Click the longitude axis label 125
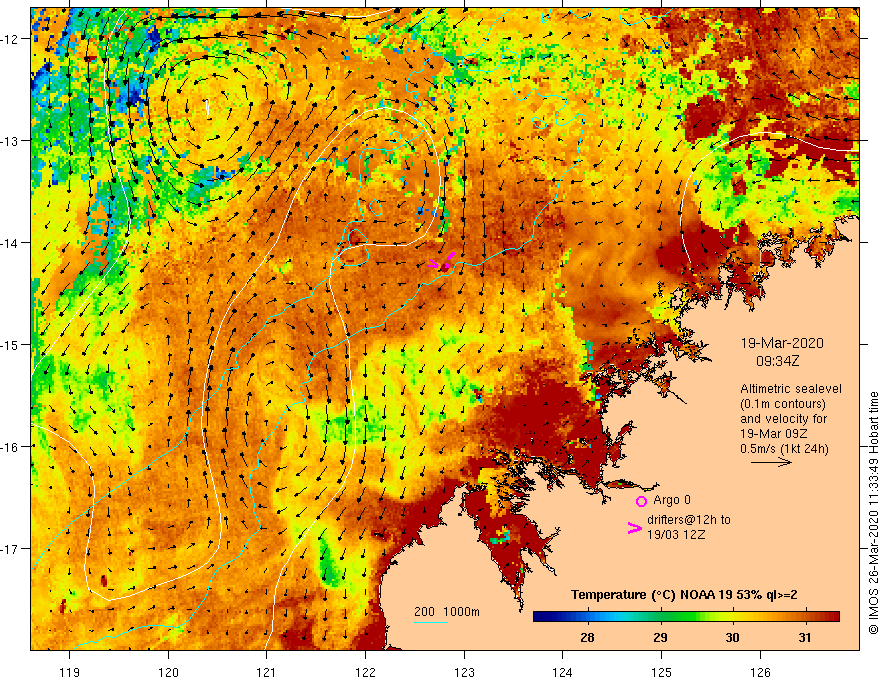This screenshot has width=880, height=680. coord(662,672)
